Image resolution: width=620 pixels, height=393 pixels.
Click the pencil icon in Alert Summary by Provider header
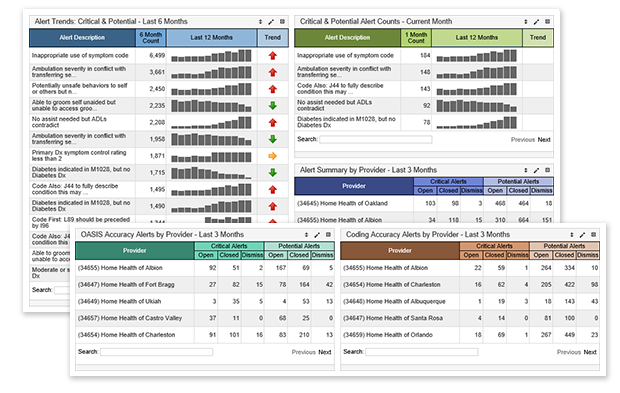point(536,170)
